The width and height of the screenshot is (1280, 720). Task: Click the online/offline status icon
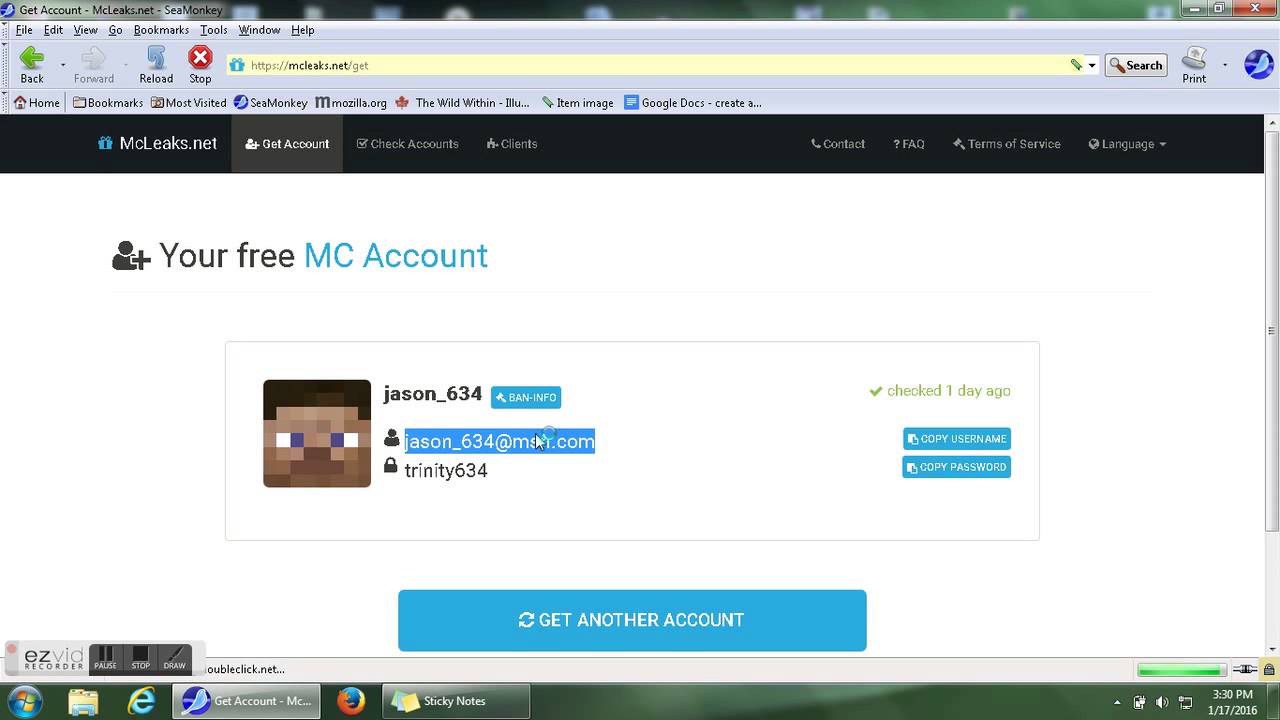click(x=1246, y=669)
